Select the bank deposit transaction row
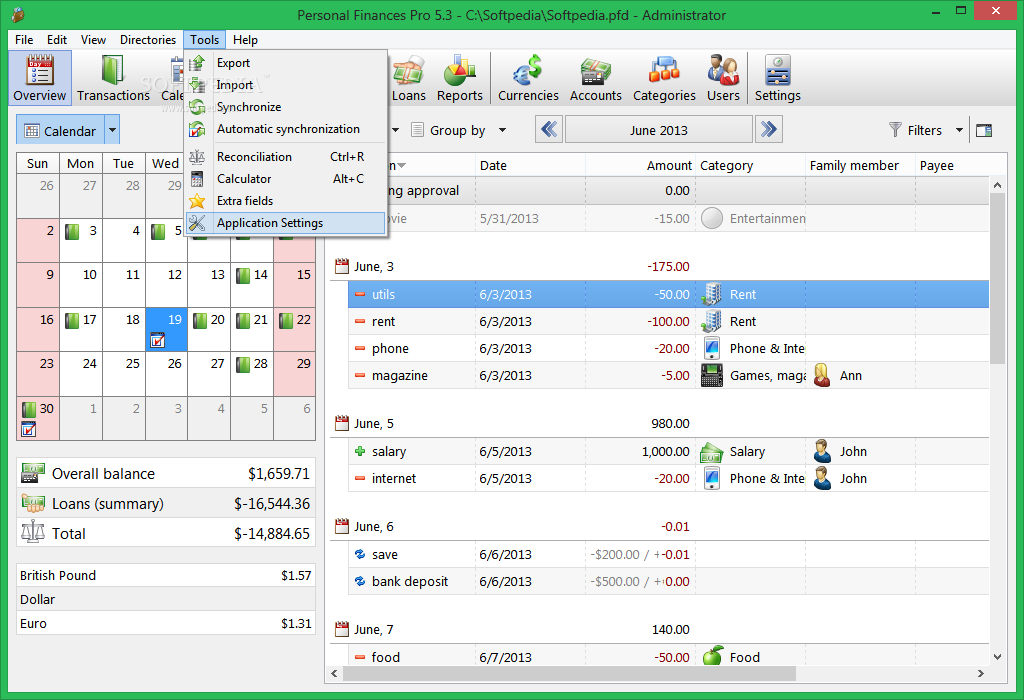 tap(668, 581)
